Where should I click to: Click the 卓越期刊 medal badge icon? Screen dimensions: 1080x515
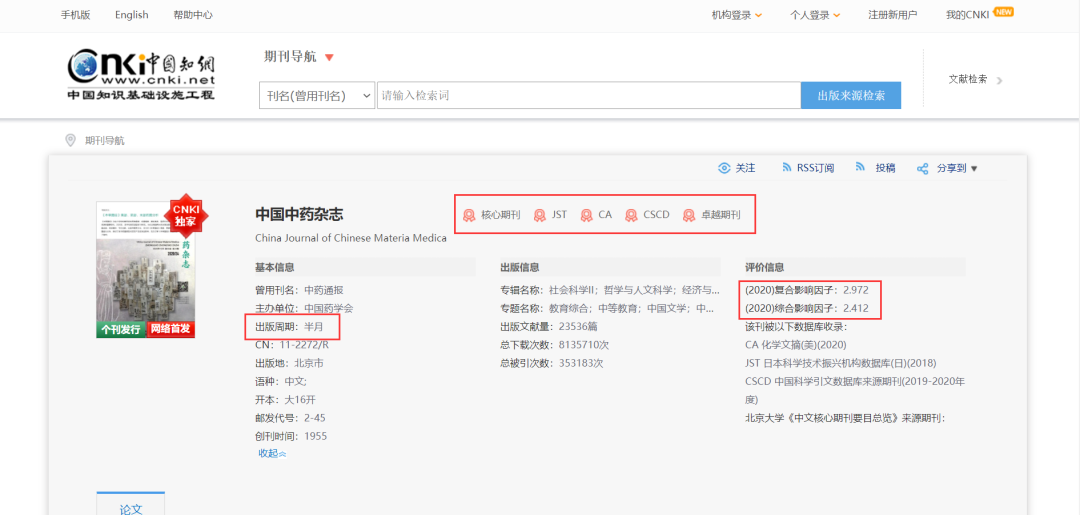click(689, 215)
